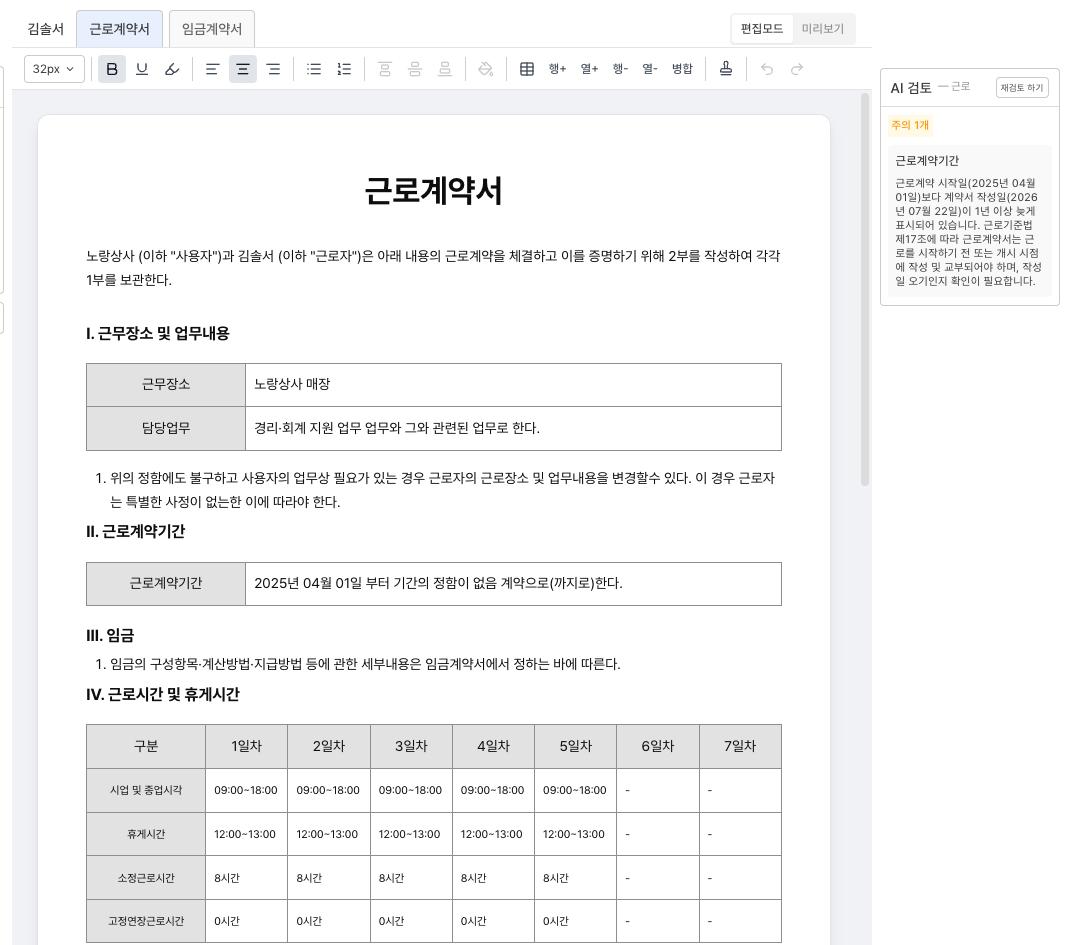
Task: Click the AI 검토 panel title
Action: coord(911,87)
